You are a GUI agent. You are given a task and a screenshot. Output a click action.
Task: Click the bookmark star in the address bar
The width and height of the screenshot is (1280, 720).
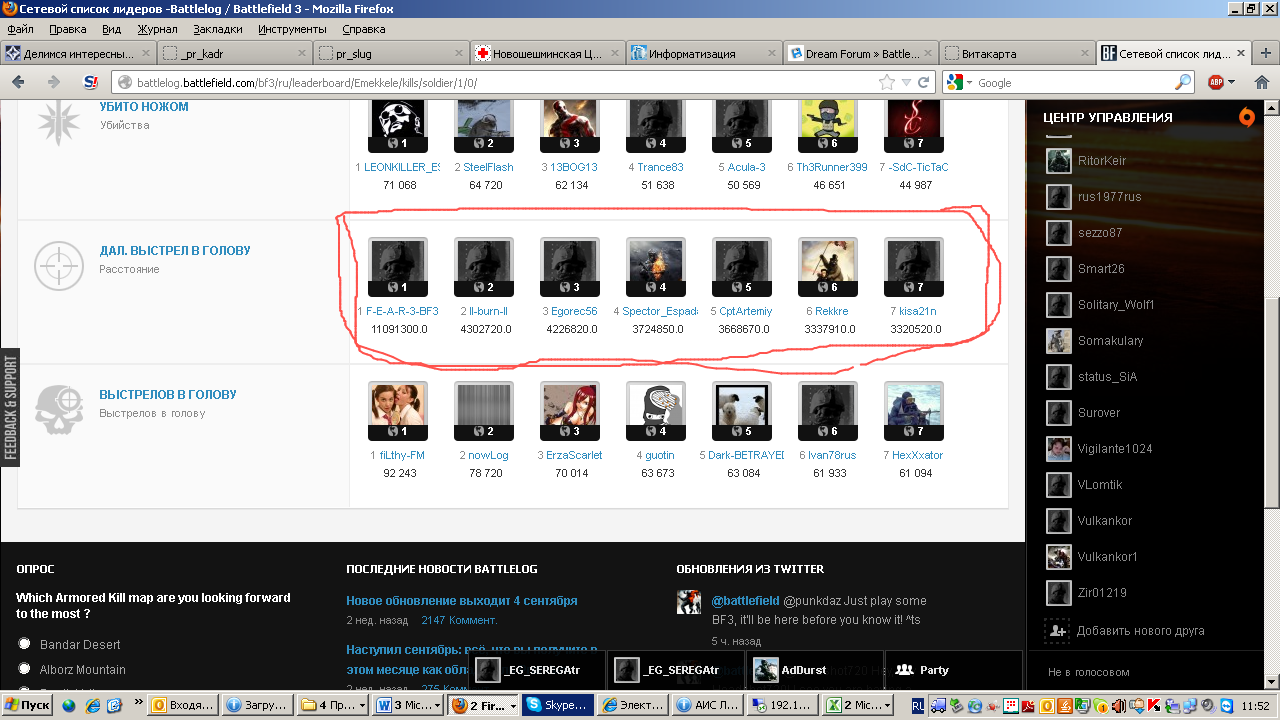coord(887,82)
